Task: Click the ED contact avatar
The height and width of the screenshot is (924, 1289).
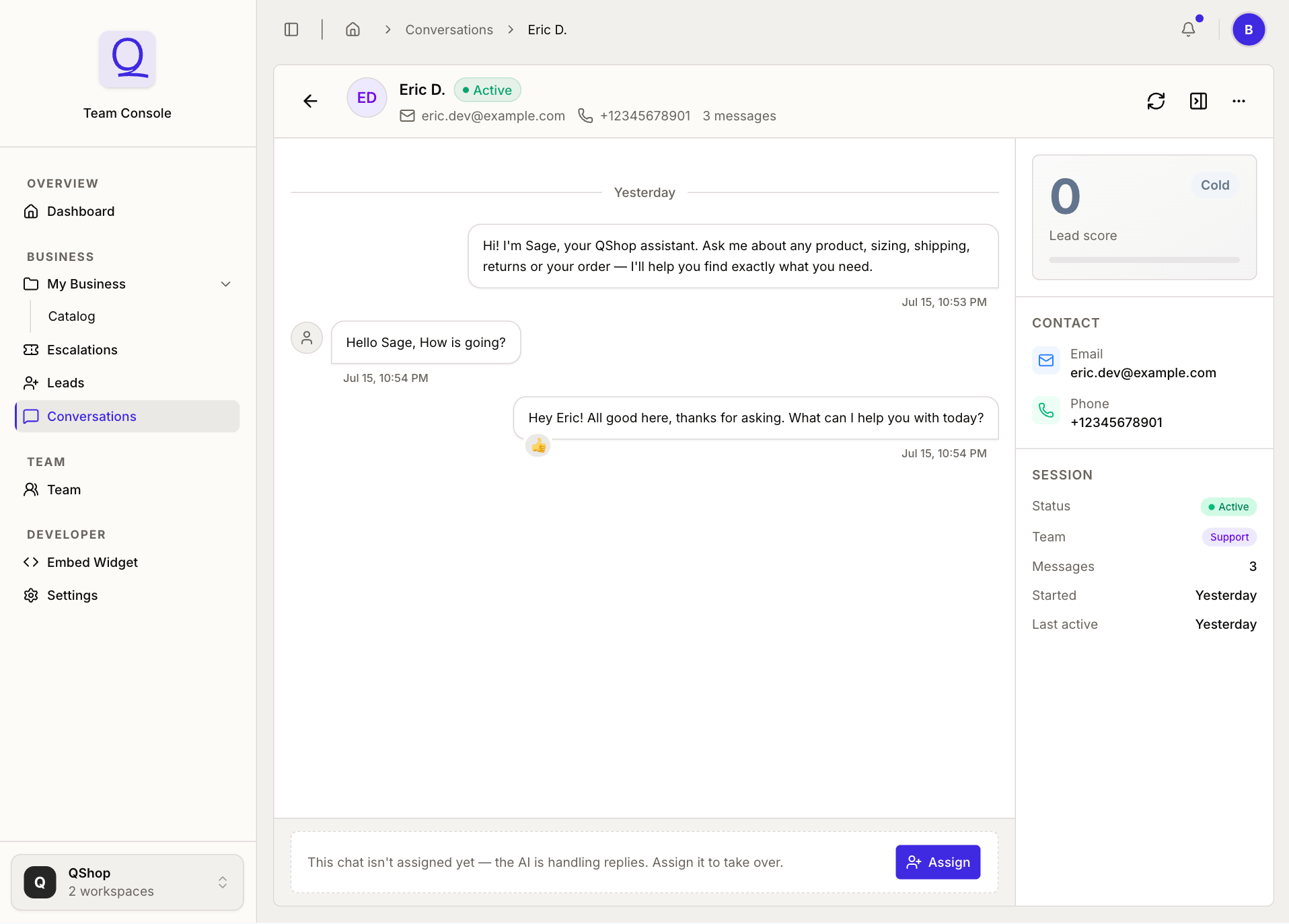Action: [x=367, y=98]
